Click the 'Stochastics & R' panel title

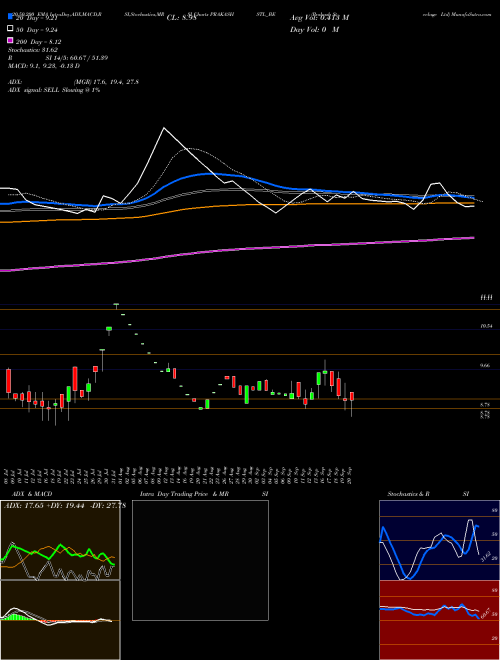click(x=408, y=494)
